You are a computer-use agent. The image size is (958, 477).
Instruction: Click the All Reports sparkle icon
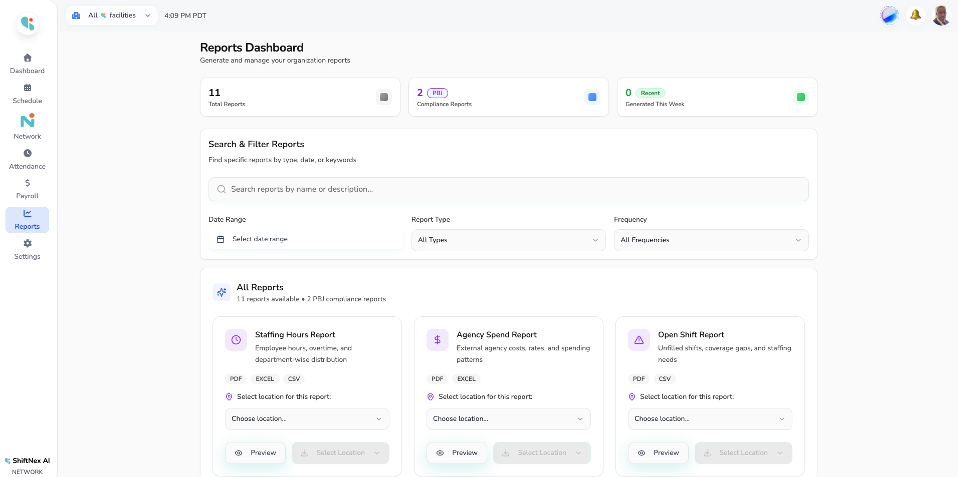click(x=221, y=292)
